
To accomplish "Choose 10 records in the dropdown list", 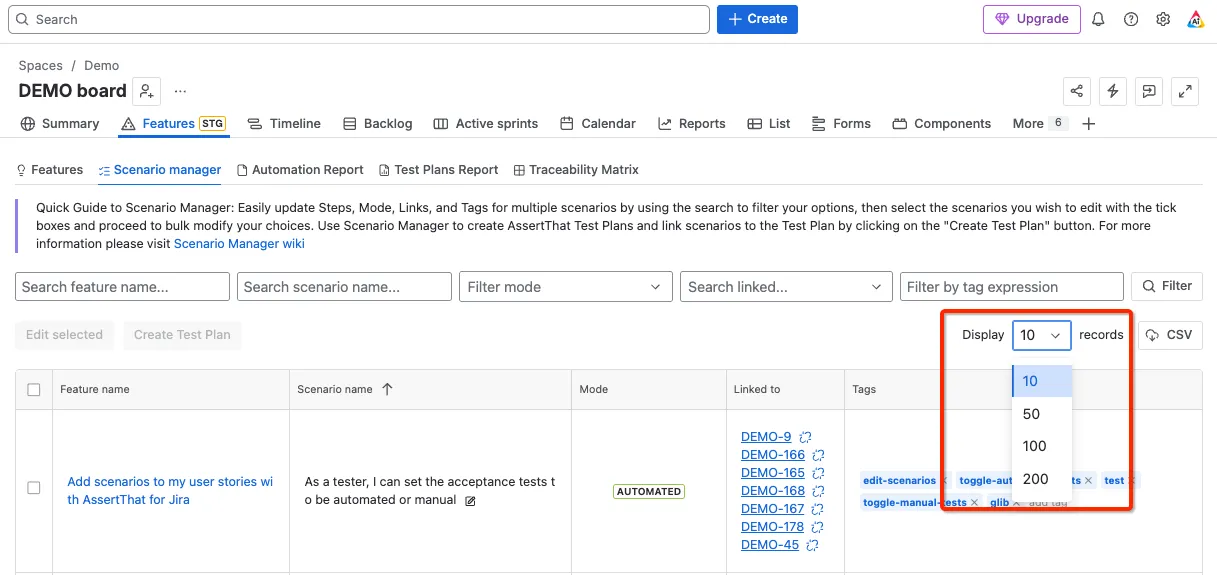I will click(x=1042, y=381).
